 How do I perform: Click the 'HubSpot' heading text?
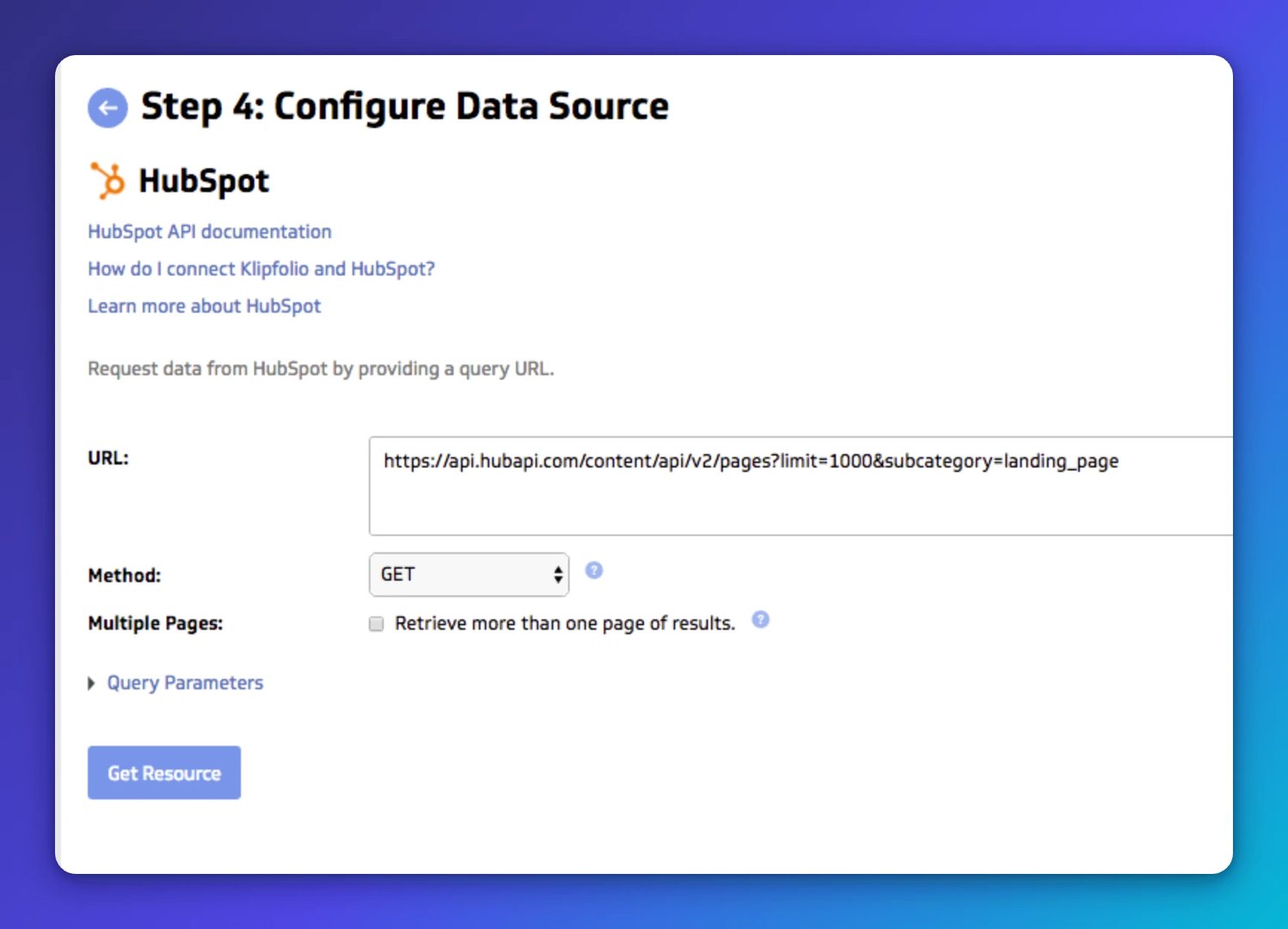coord(204,181)
